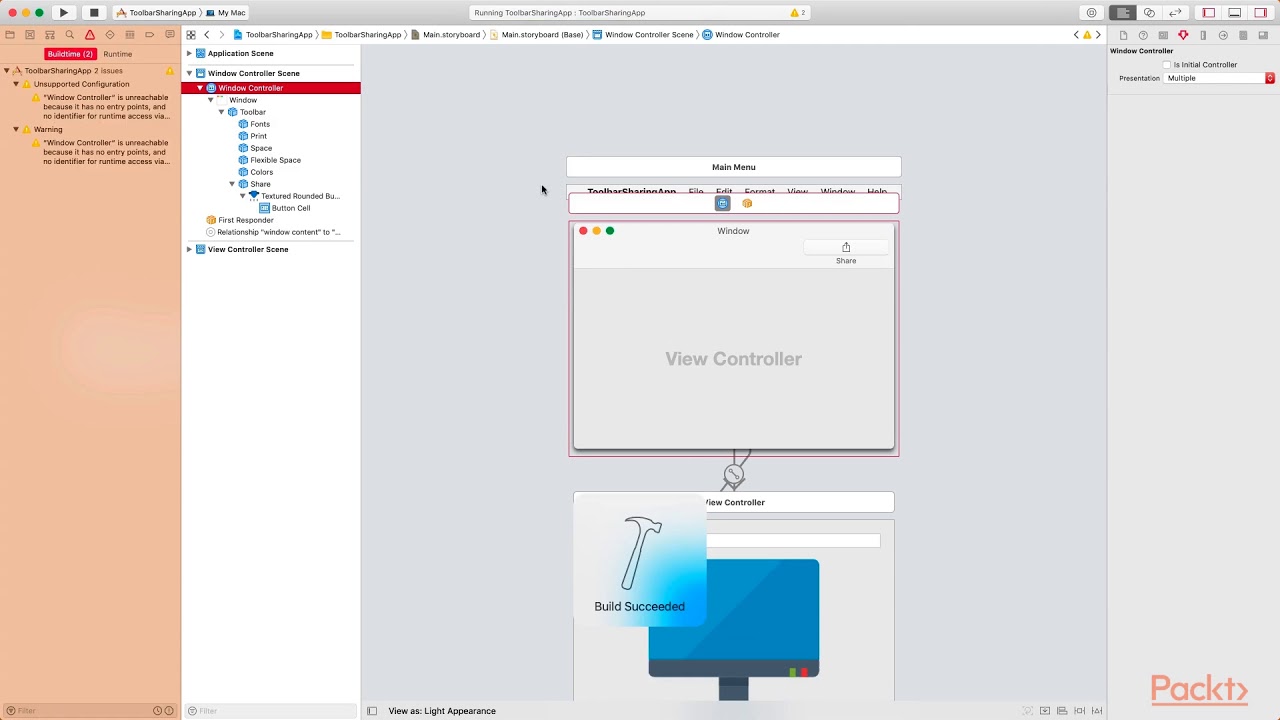Screen dimensions: 1280x720
Task: Show the Quick Help inspector
Action: pyautogui.click(x=1143, y=35)
